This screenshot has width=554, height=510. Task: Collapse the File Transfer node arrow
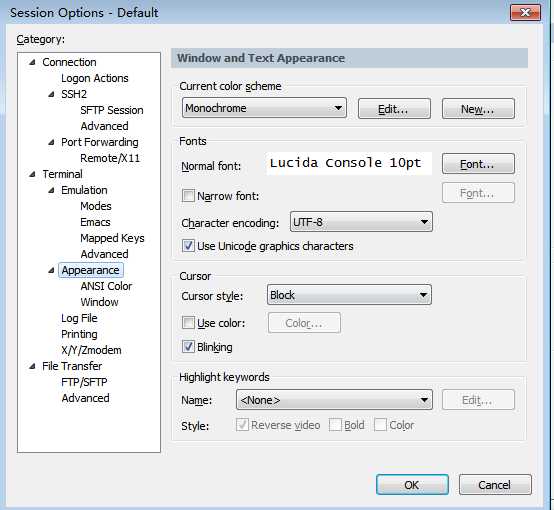(x=33, y=366)
